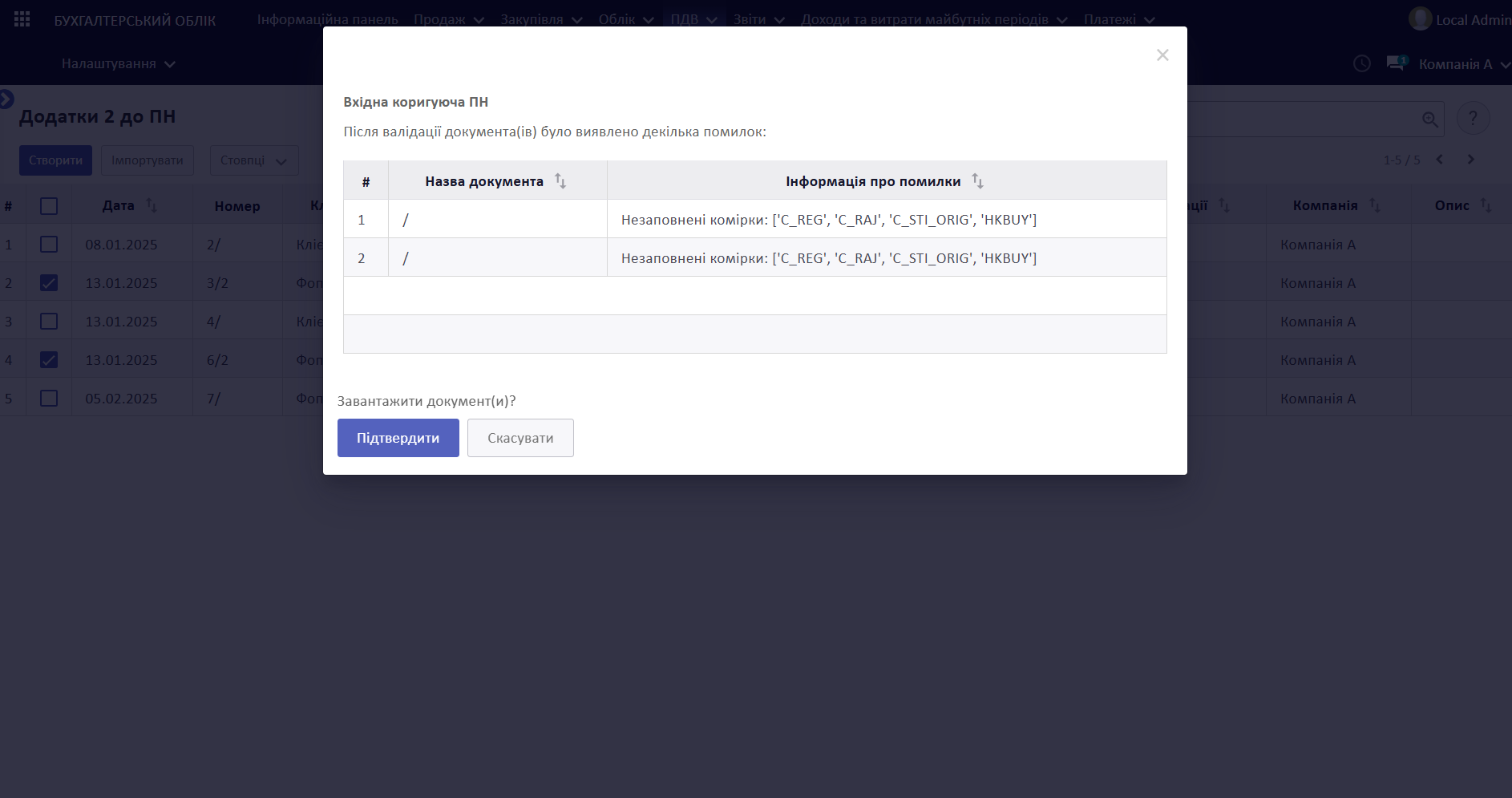Image resolution: width=1512 pixels, height=798 pixels.
Task: Click the Створити button
Action: [x=55, y=160]
